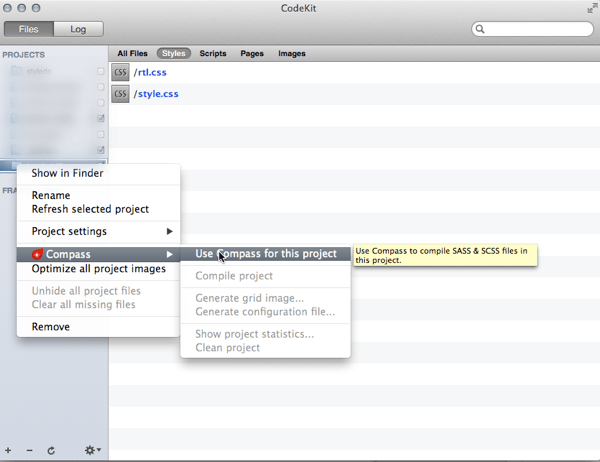This screenshot has width=600, height=462.
Task: Switch to the Files view
Action: (x=29, y=29)
